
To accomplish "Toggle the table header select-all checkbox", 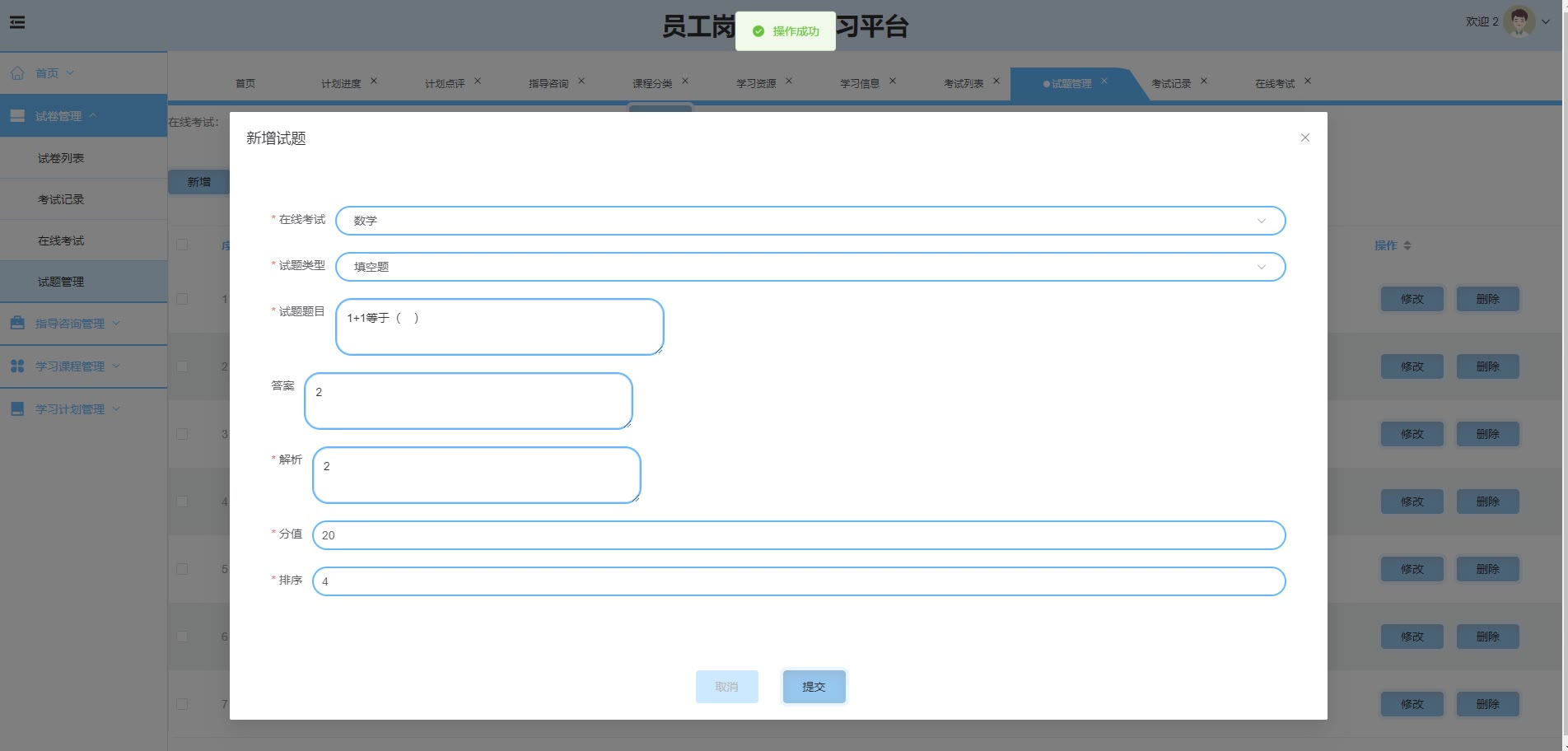I will pos(182,245).
